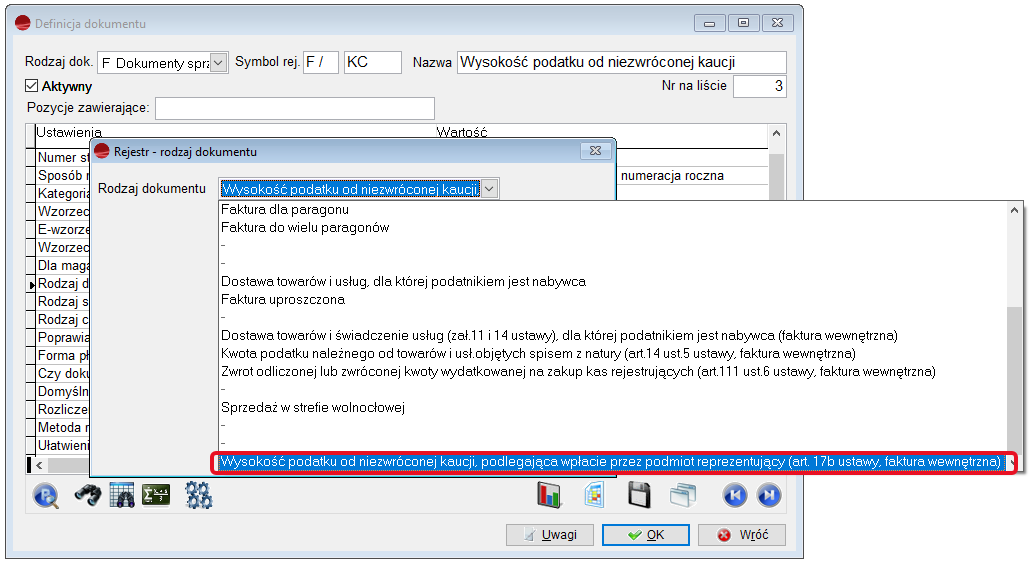1029x564 pixels.
Task: Click the colored document sheet icon
Action: (594, 495)
